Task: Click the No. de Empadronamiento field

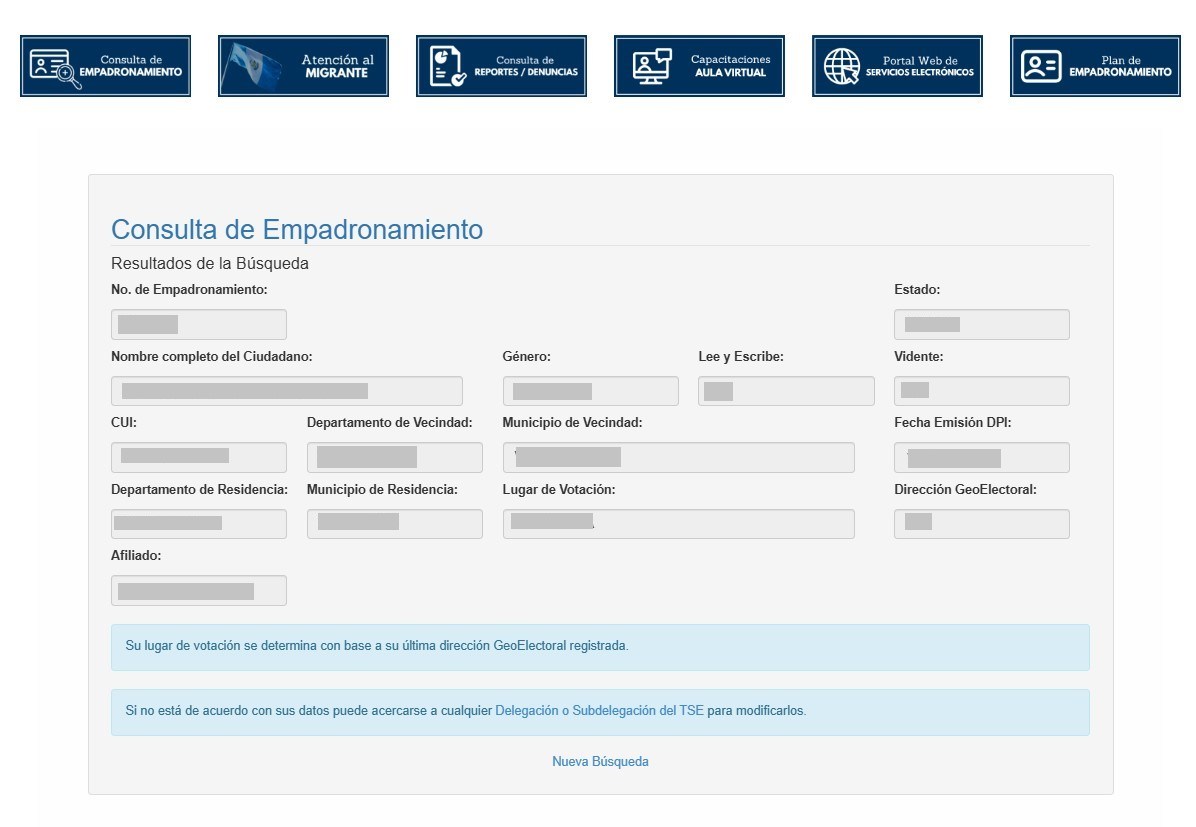Action: pyautogui.click(x=199, y=324)
